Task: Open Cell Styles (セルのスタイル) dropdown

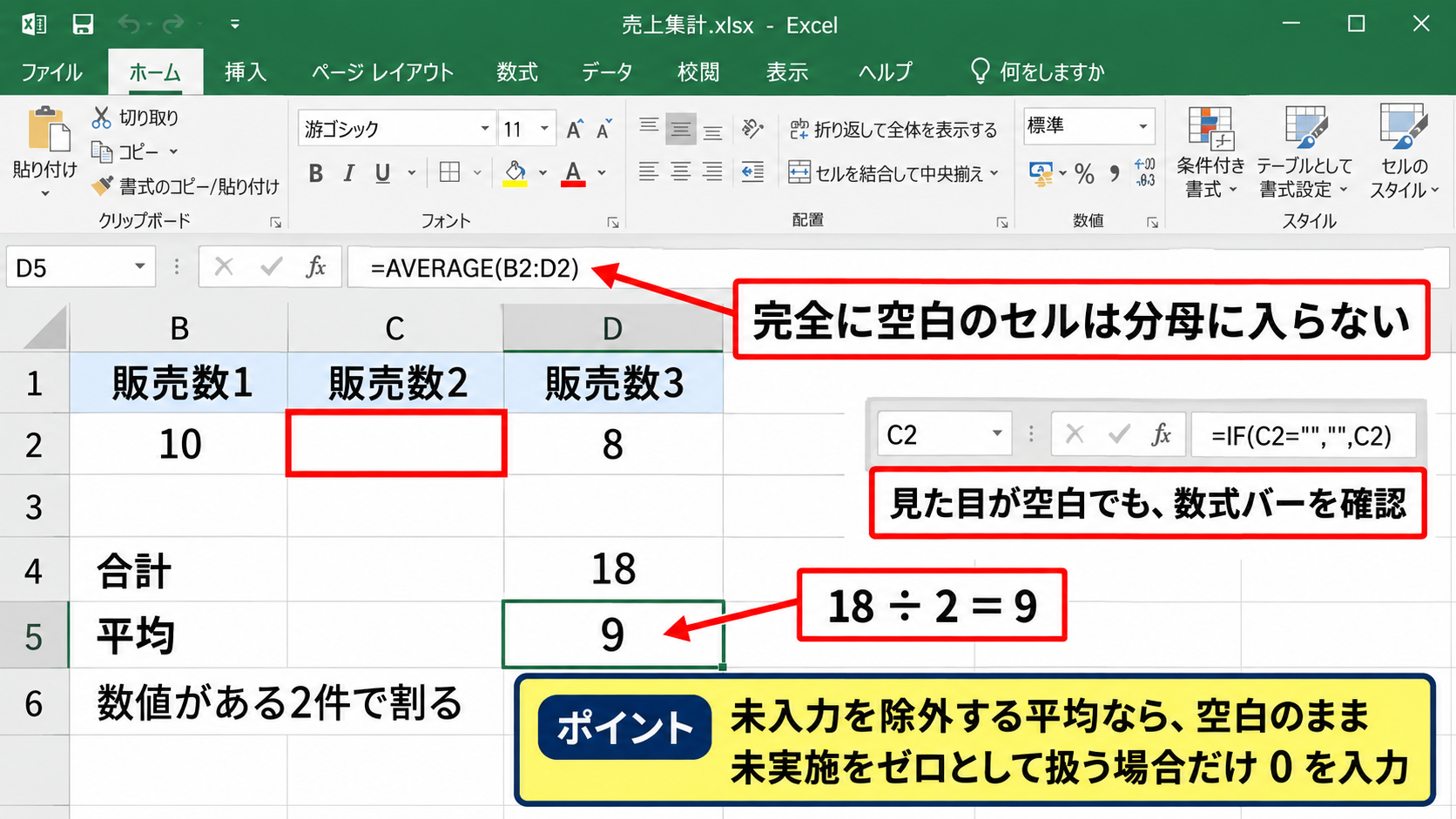Action: pyautogui.click(x=1404, y=152)
